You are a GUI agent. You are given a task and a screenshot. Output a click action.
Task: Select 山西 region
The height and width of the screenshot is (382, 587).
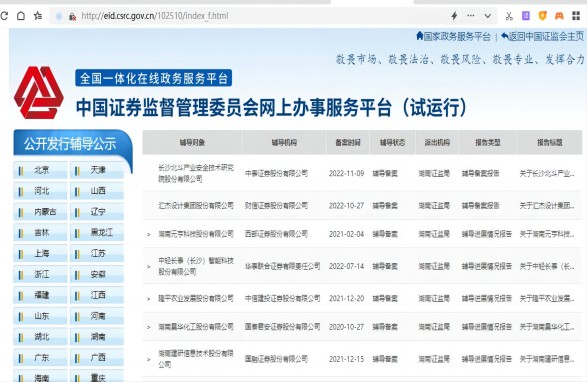point(97,191)
